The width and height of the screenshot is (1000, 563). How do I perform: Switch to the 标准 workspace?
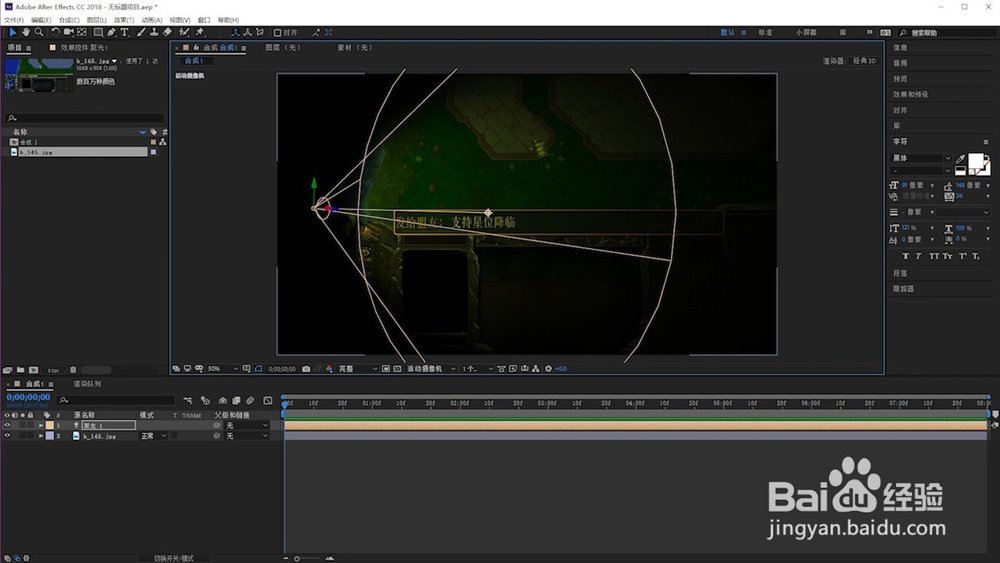(765, 33)
